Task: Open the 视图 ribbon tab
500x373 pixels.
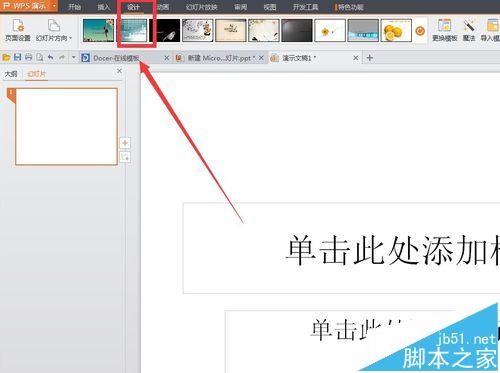Action: 270,7
